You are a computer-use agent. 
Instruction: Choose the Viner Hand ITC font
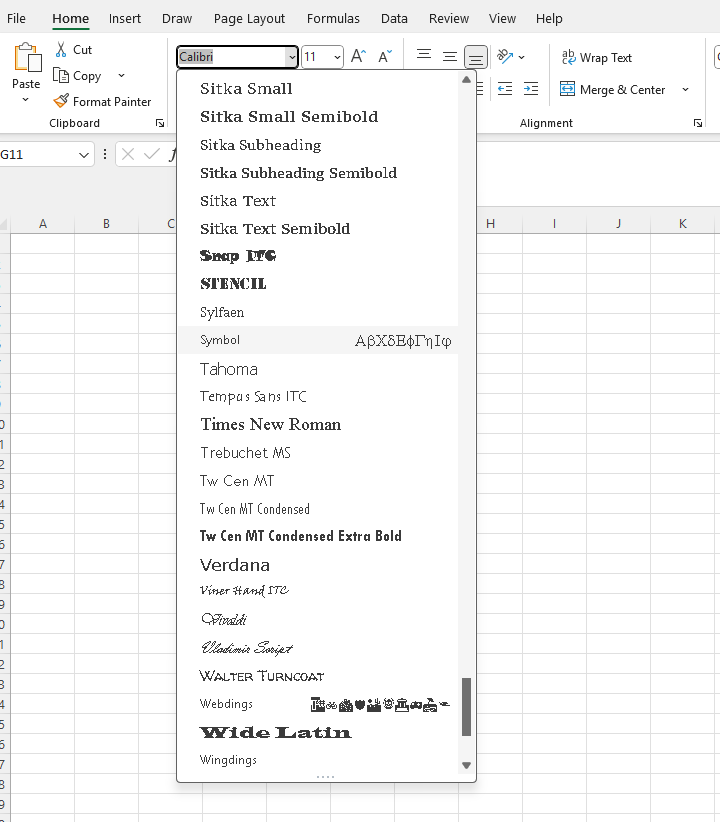click(x=318, y=591)
